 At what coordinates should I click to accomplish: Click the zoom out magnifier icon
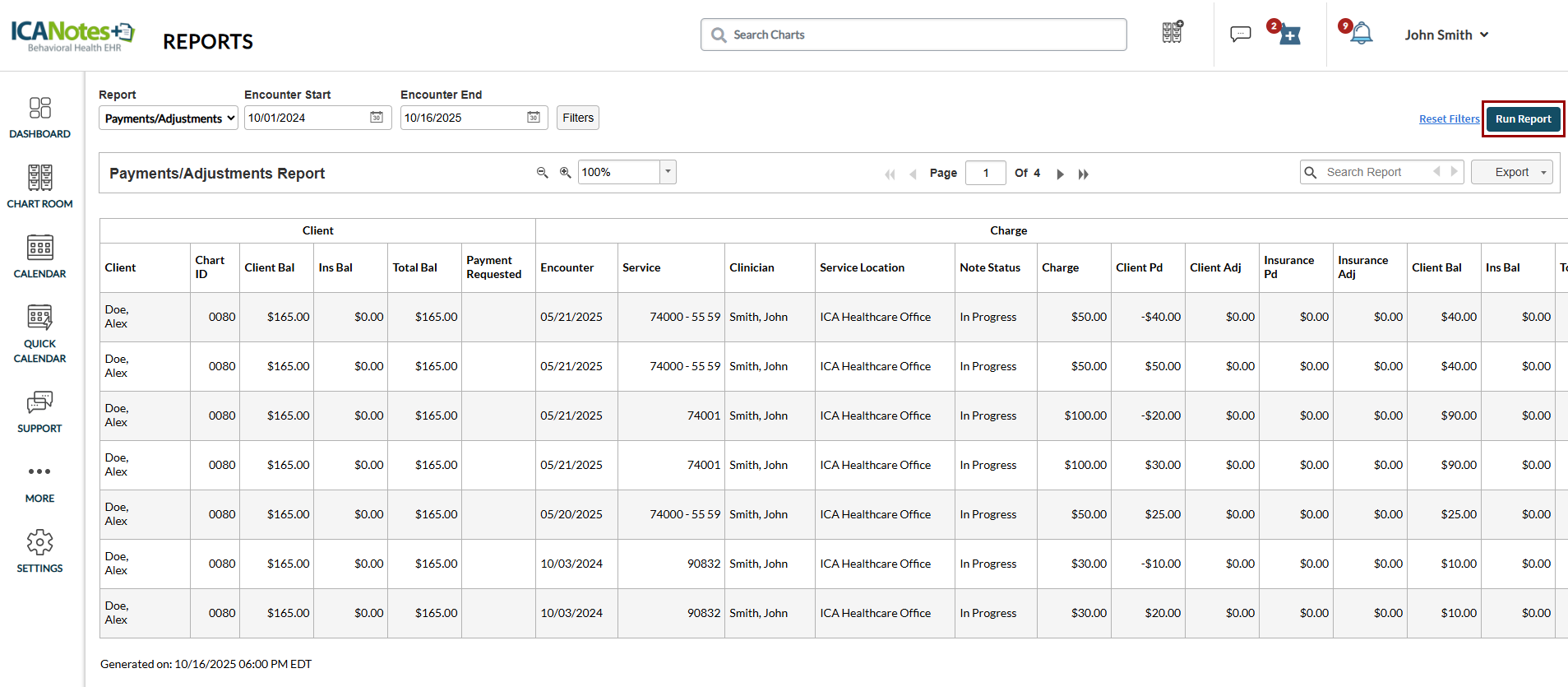pos(542,173)
